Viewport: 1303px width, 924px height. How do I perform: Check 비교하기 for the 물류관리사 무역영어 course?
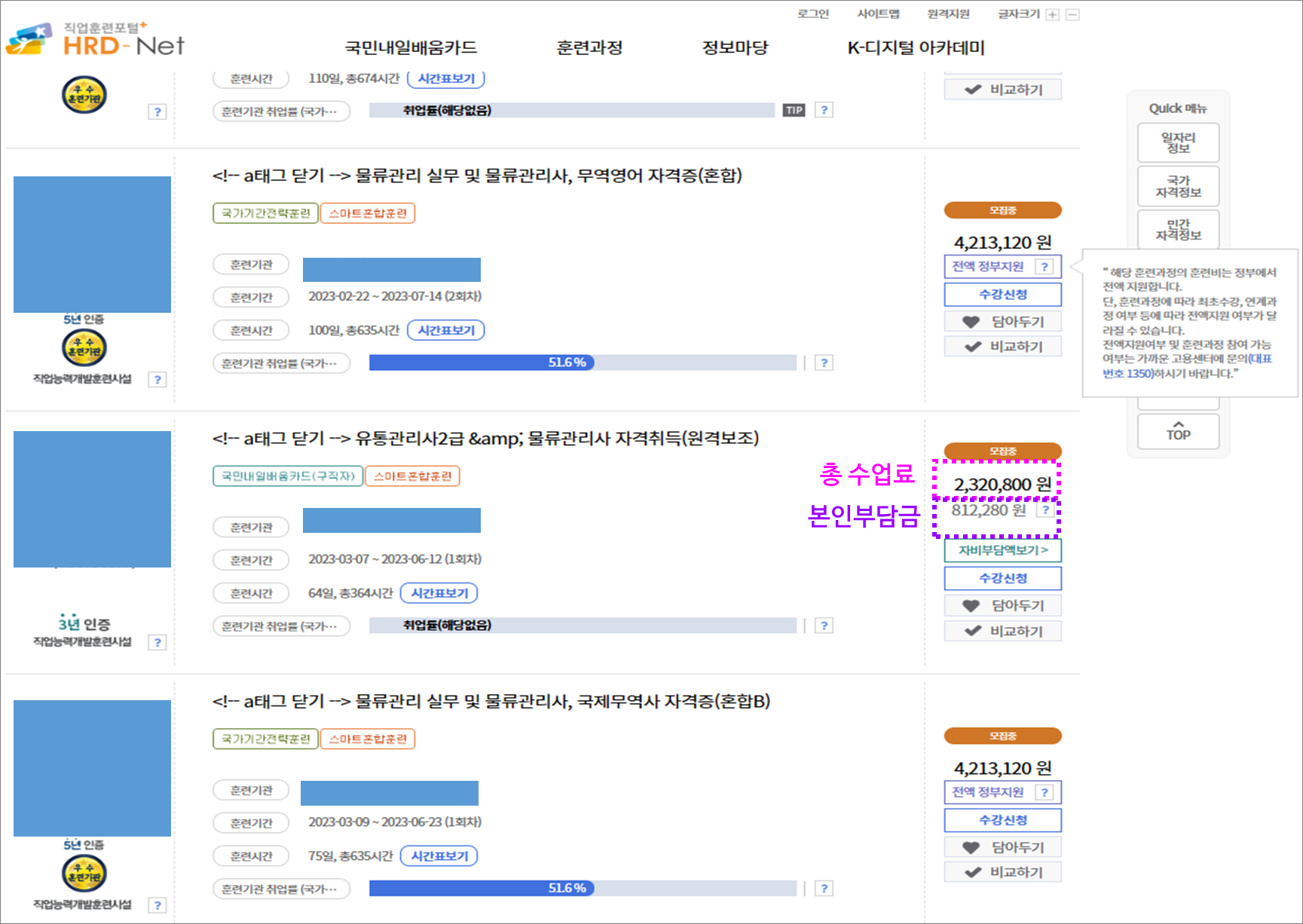click(x=1002, y=346)
